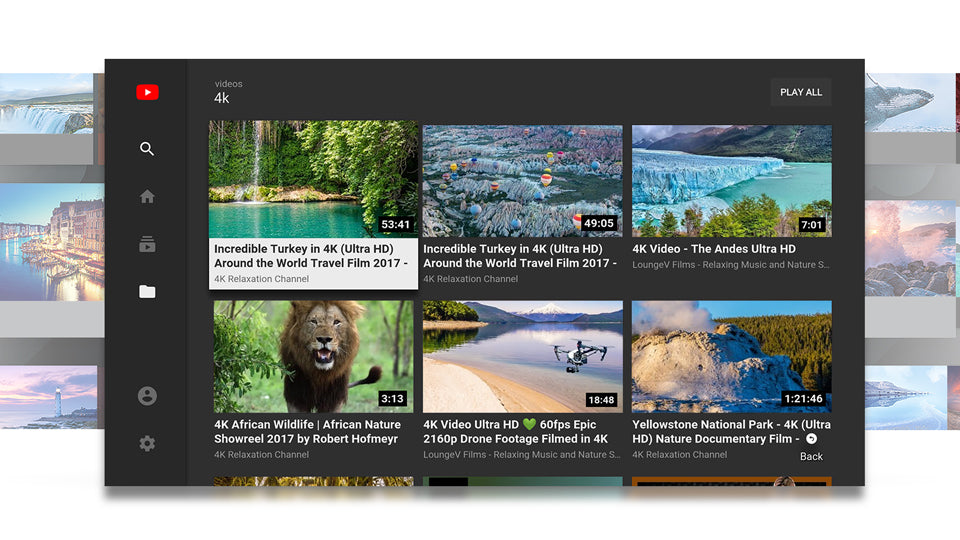Open the Yellowstone geyser thumbnail 1:21:46
Screen dimensions: 960x540
[x=732, y=356]
